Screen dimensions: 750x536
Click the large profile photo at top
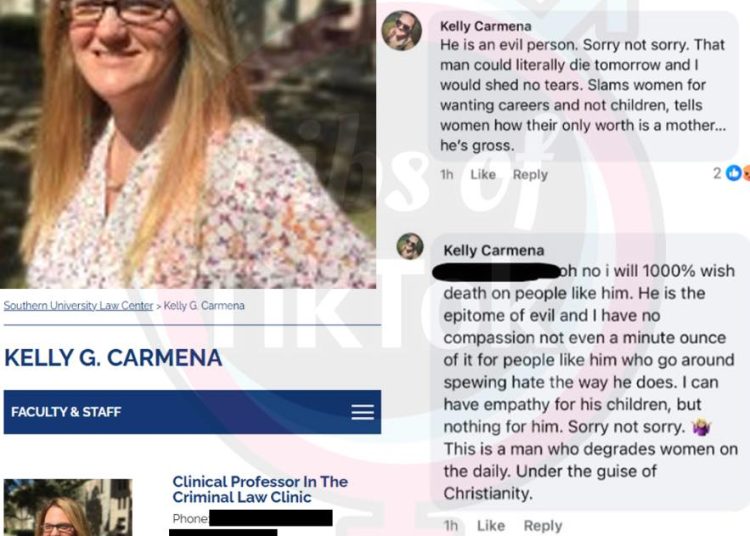coord(188,144)
